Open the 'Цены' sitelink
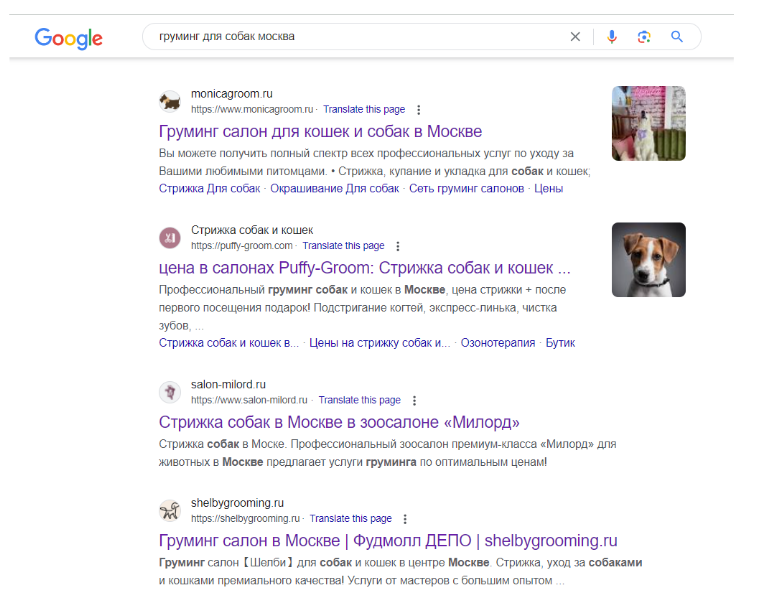The image size is (762, 599). pyautogui.click(x=549, y=188)
